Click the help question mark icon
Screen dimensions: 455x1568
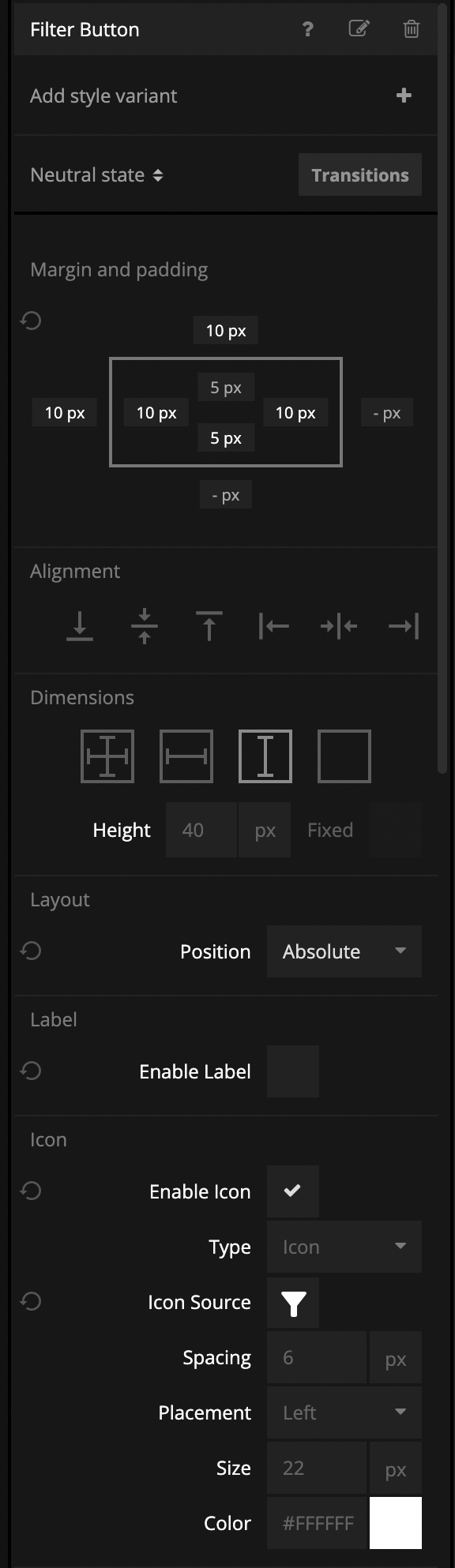307,29
